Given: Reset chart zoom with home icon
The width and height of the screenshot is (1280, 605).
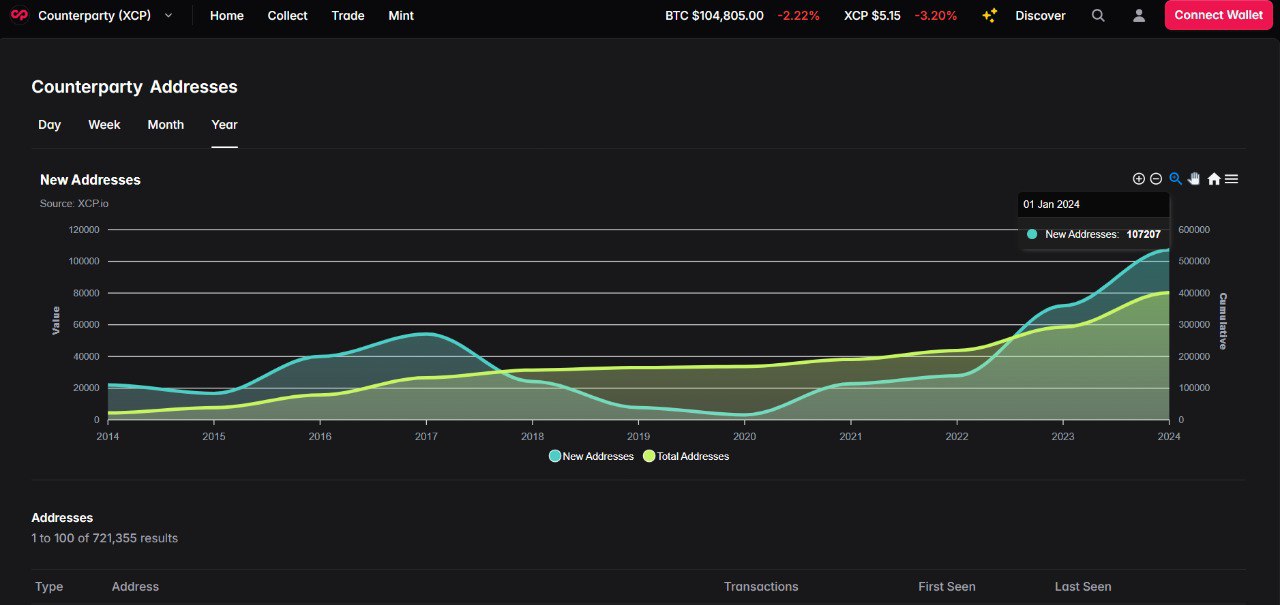Looking at the screenshot, I should coord(1213,179).
